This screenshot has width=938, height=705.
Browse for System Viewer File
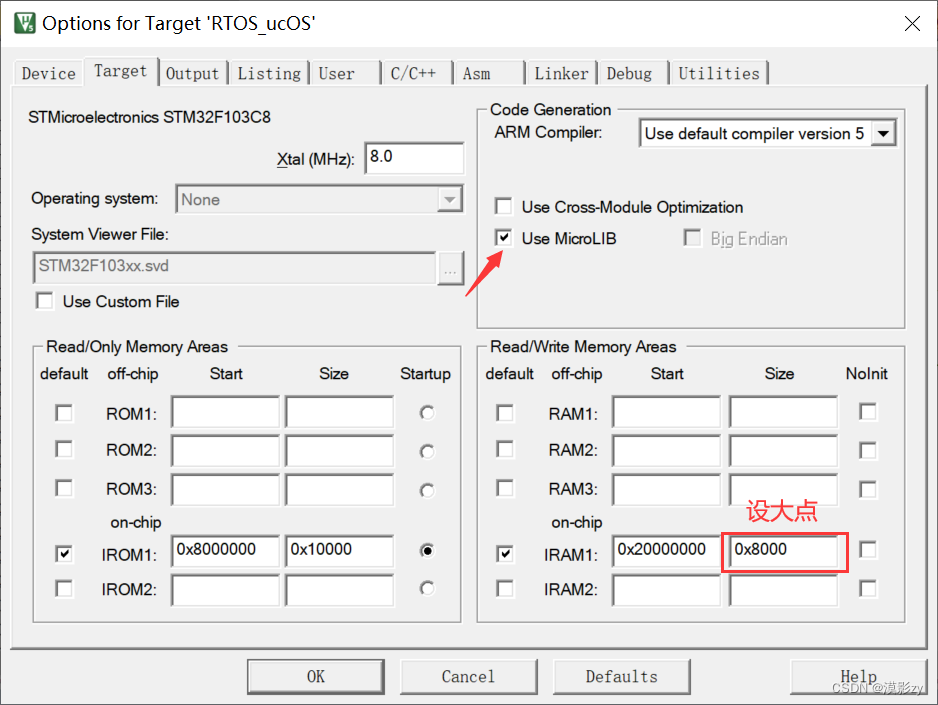click(450, 268)
